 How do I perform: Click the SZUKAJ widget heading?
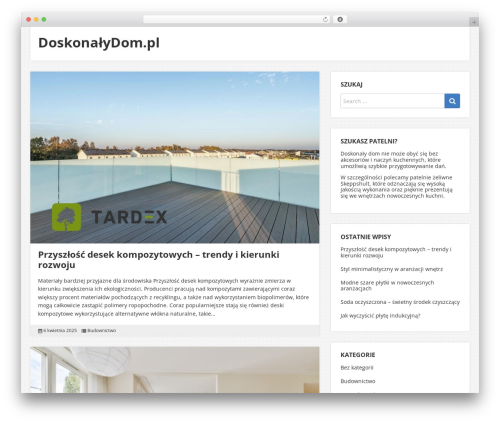[x=351, y=85]
